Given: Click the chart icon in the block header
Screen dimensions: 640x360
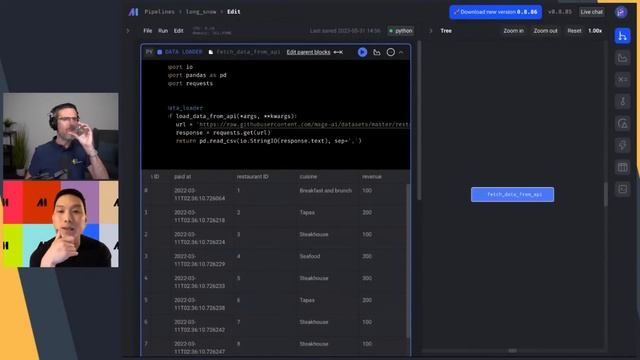Looking at the screenshot, I should 377,52.
